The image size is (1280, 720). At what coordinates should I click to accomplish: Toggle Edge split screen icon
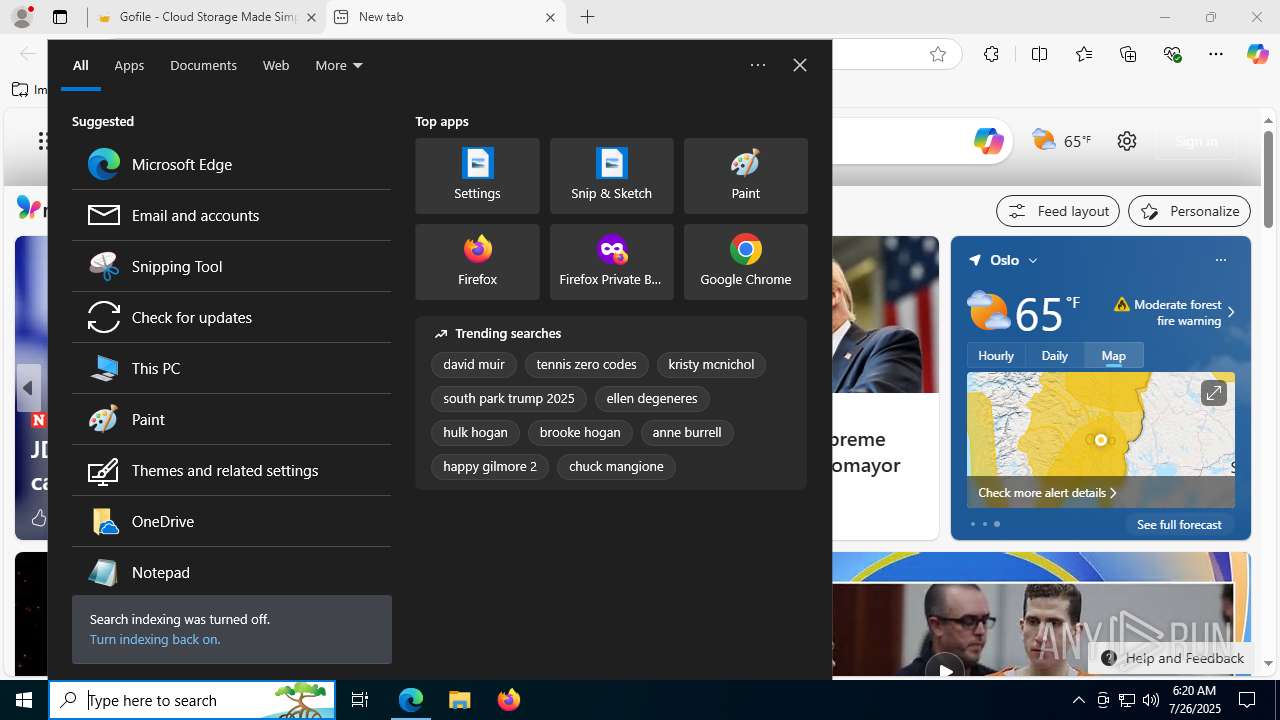1039,54
